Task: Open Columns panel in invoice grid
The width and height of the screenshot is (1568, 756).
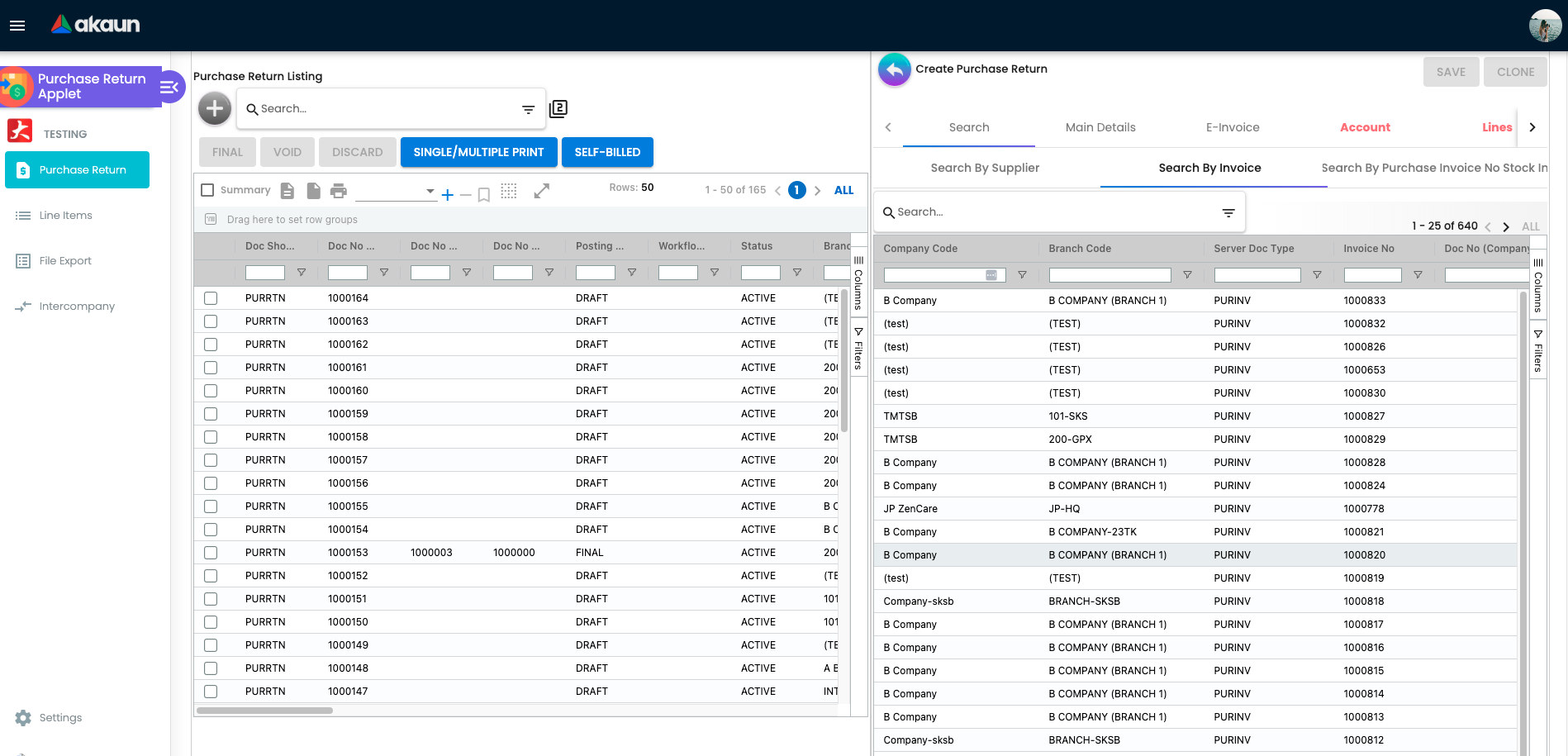Action: 1538,286
